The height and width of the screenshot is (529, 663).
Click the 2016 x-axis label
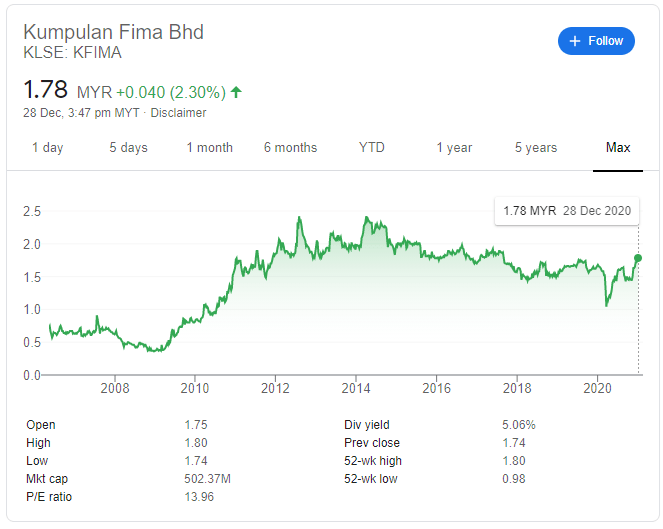tap(436, 388)
